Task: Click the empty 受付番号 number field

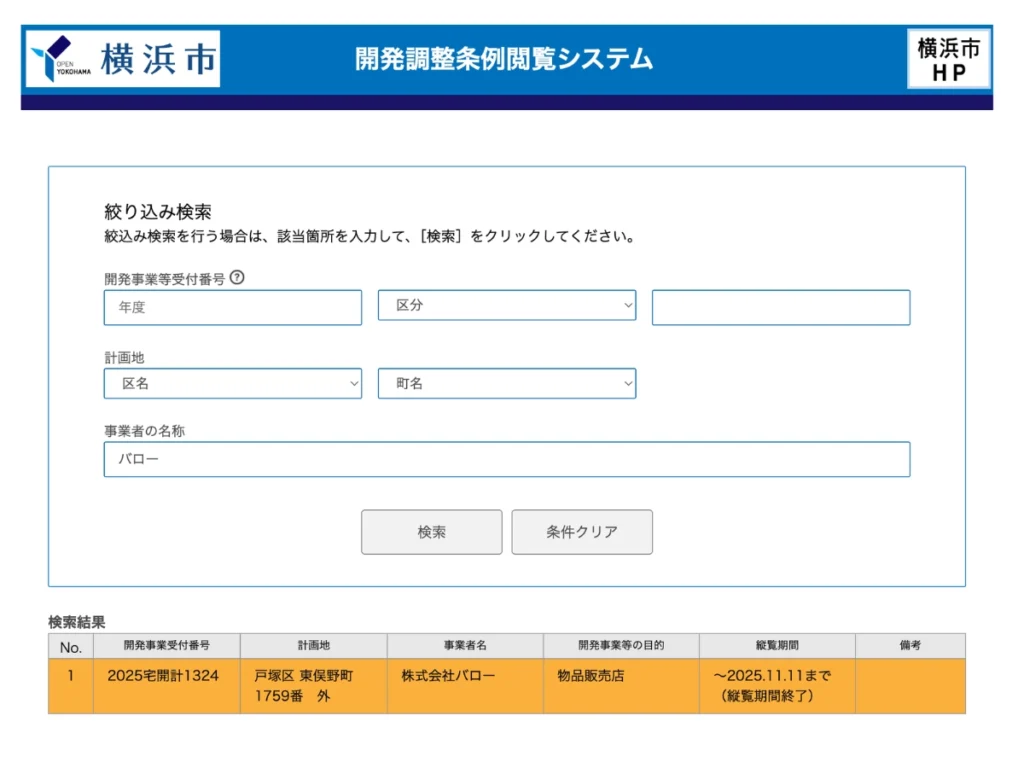Action: click(x=780, y=307)
